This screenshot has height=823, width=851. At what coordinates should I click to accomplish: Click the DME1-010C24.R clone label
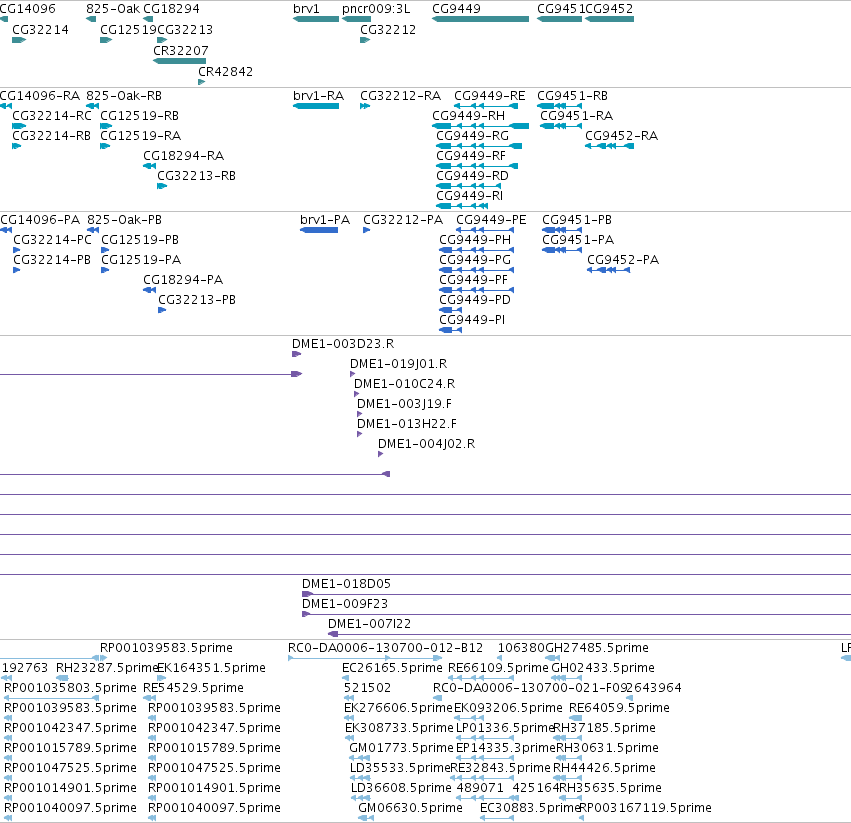click(404, 384)
